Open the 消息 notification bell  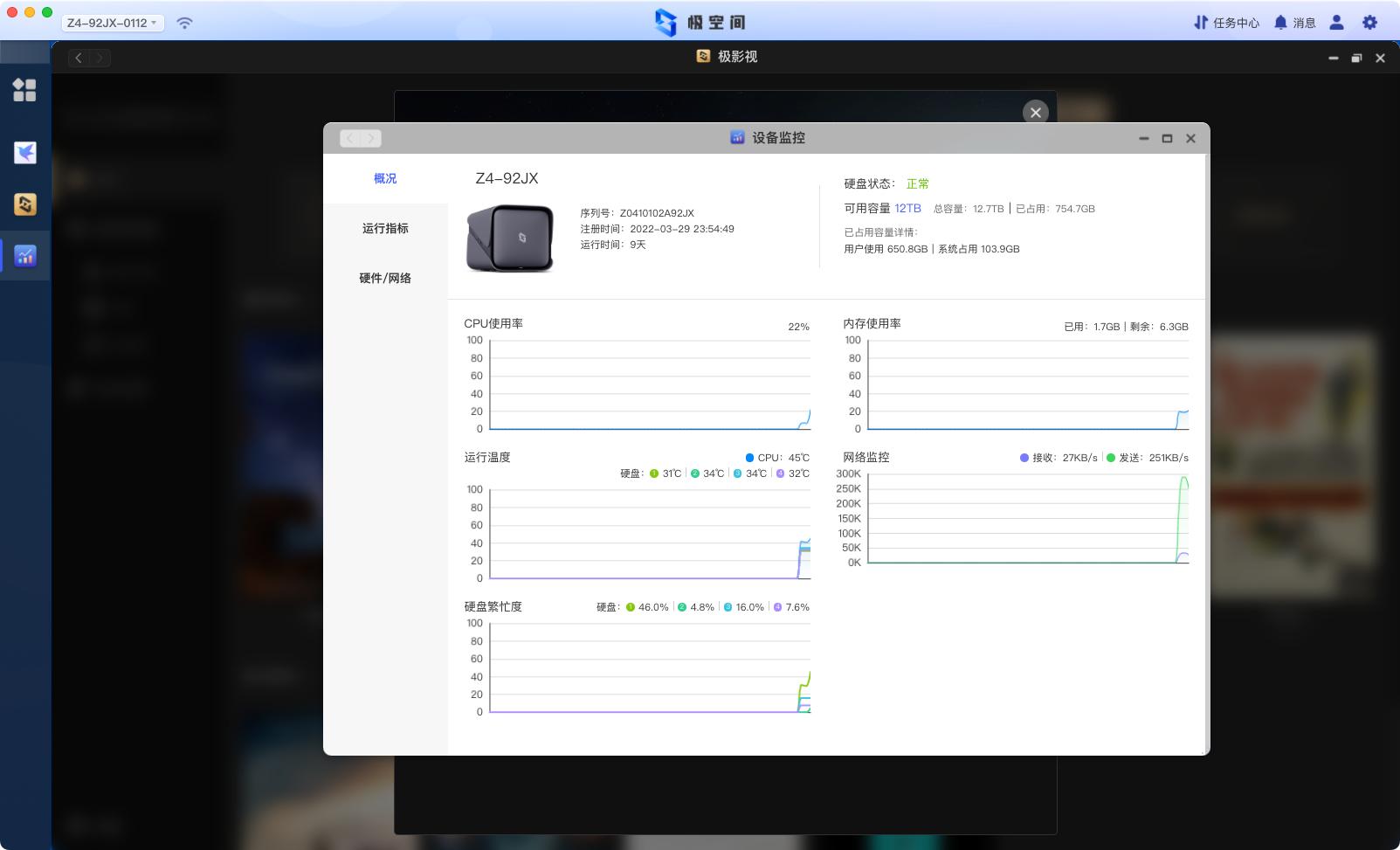pyautogui.click(x=1294, y=23)
